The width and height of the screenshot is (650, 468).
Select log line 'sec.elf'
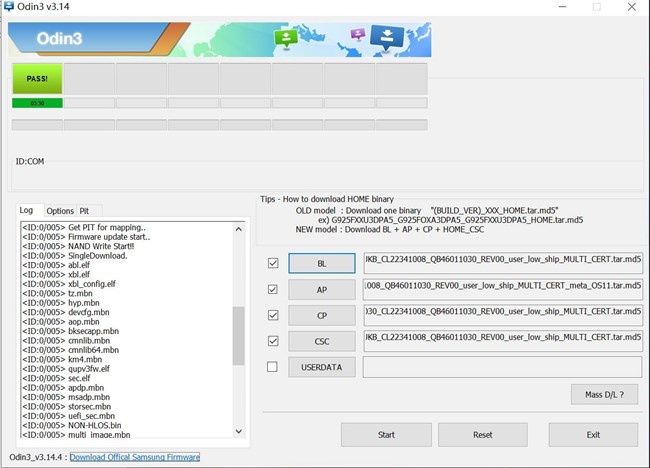pos(56,378)
